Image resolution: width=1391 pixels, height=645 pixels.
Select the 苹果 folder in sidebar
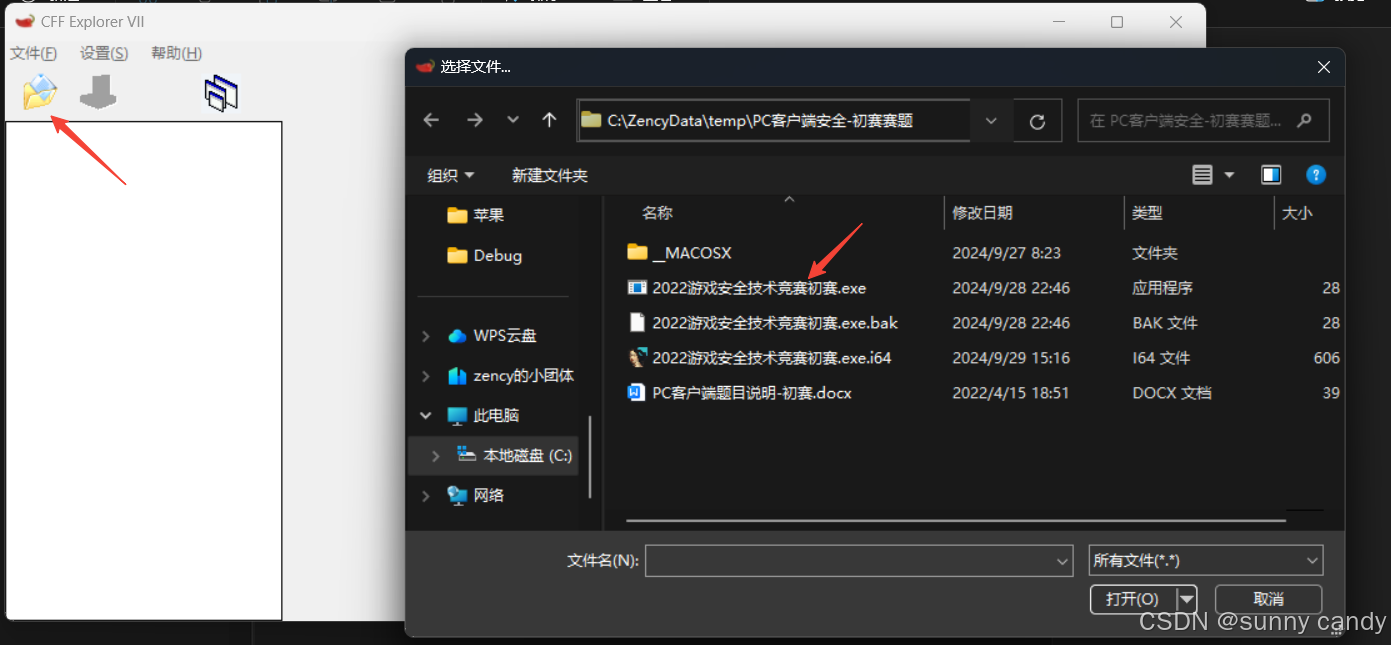476,215
